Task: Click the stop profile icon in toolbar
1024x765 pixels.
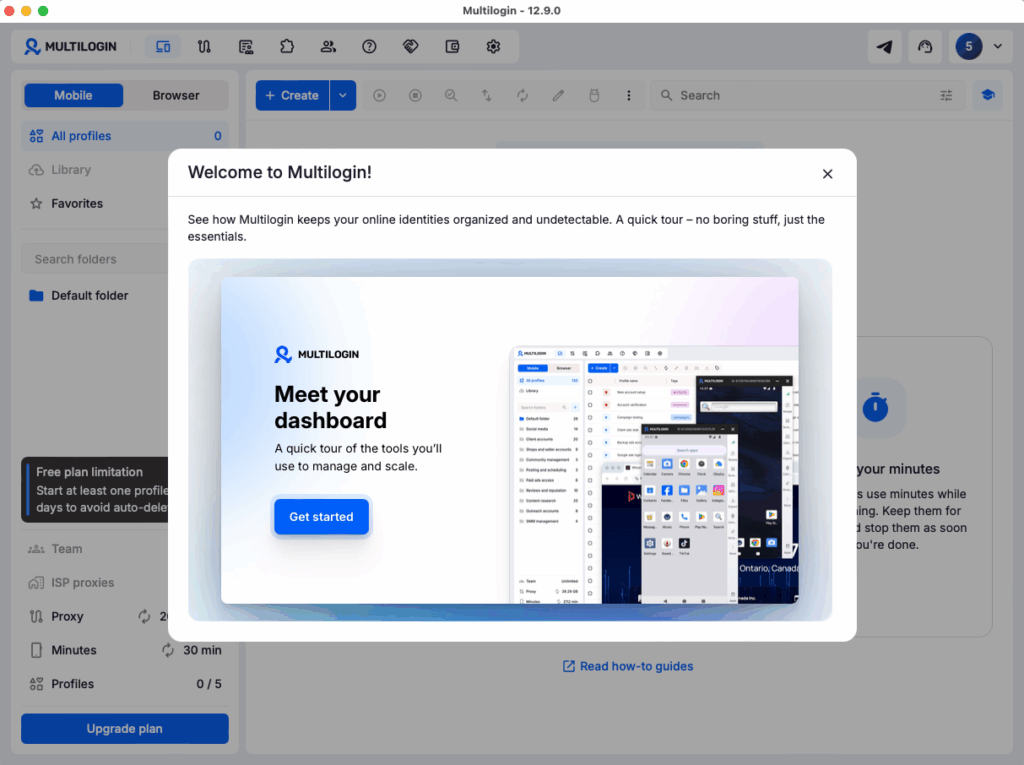Action: 415,95
